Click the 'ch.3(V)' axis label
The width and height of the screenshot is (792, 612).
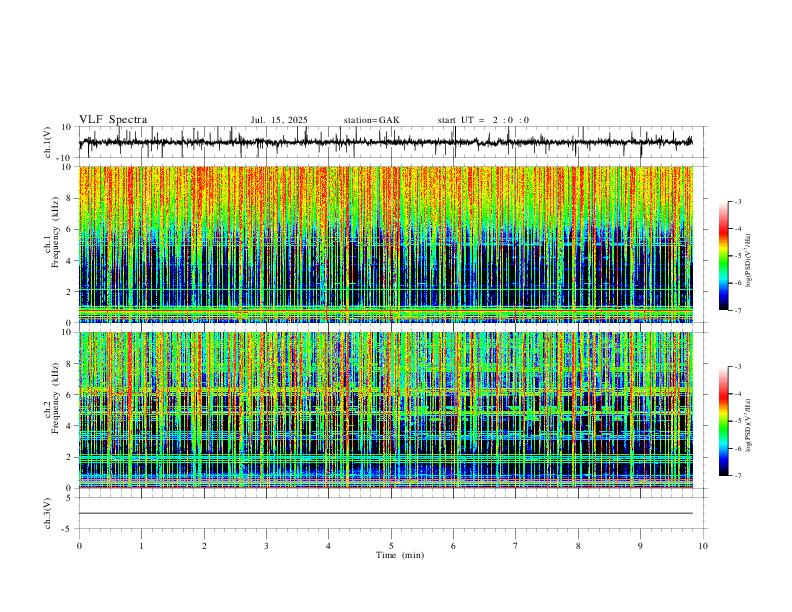click(48, 513)
